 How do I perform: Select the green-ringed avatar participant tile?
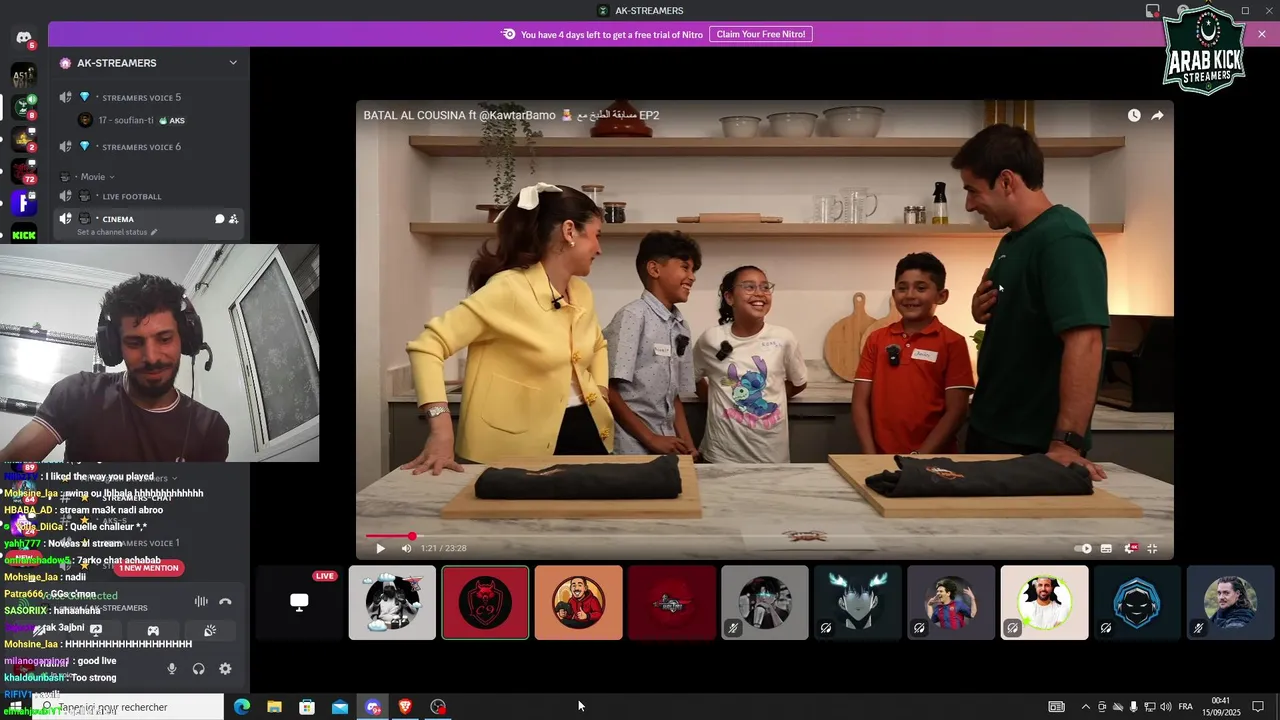pyautogui.click(x=1044, y=603)
